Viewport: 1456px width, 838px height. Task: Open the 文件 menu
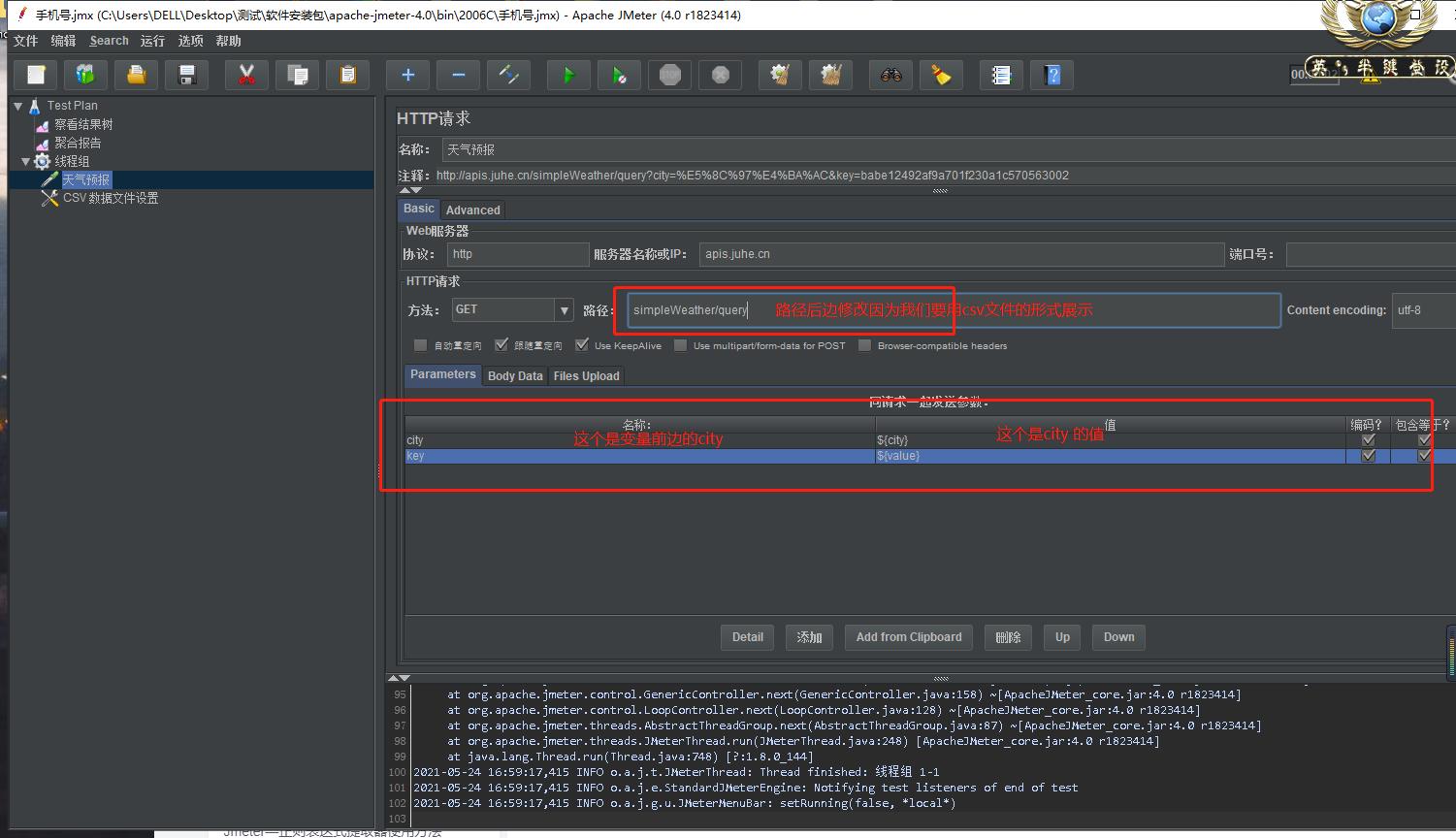pyautogui.click(x=25, y=41)
